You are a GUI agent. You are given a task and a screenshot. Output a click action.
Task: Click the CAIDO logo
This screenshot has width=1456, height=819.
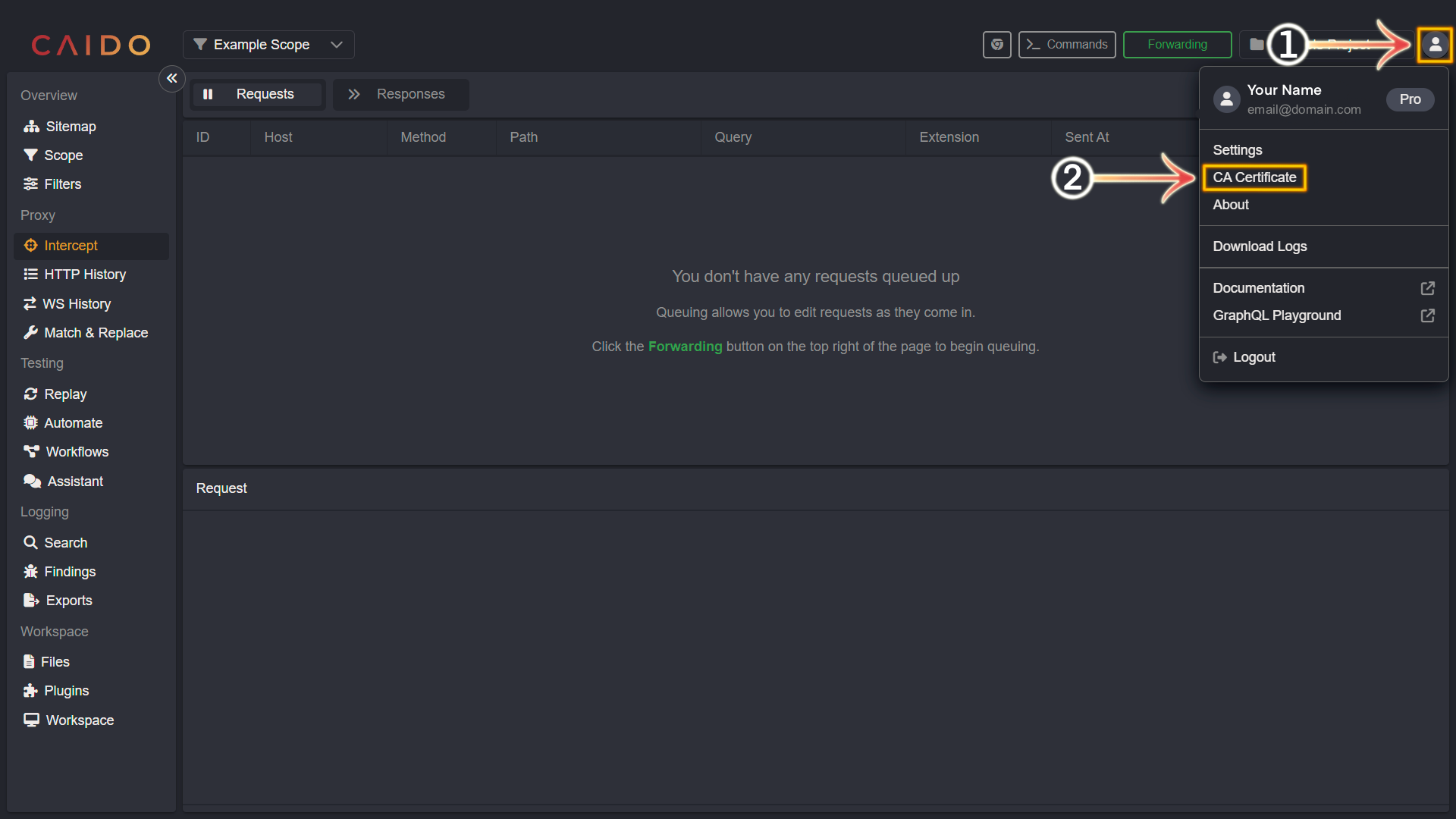click(x=91, y=45)
